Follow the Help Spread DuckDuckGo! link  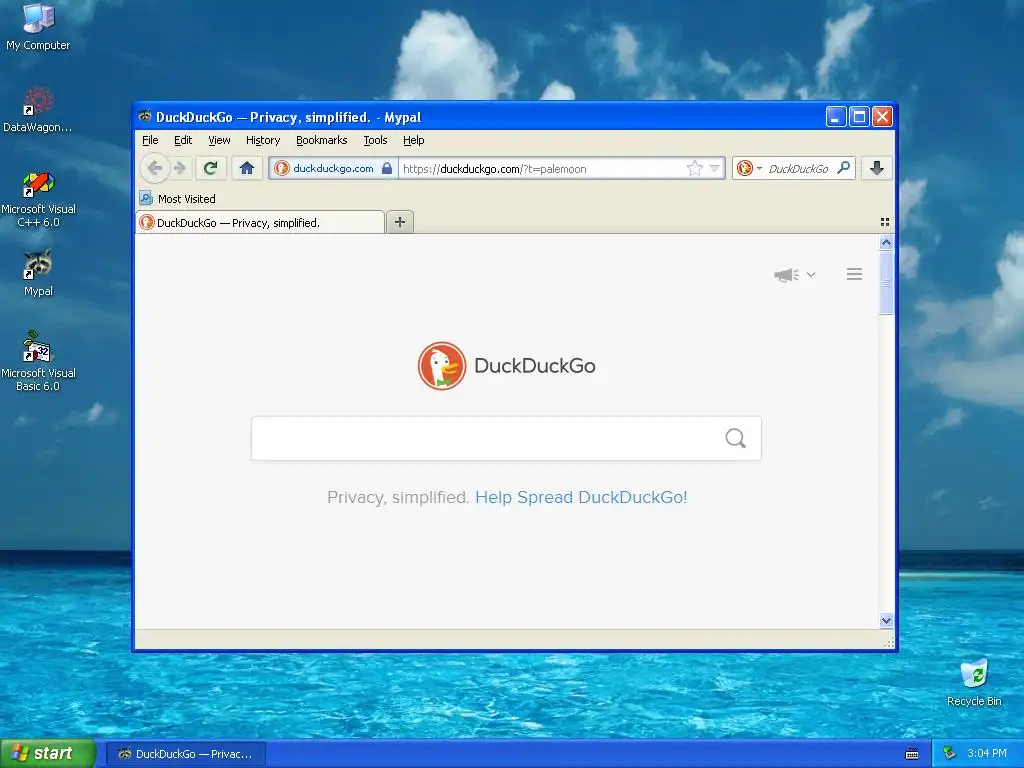point(581,498)
